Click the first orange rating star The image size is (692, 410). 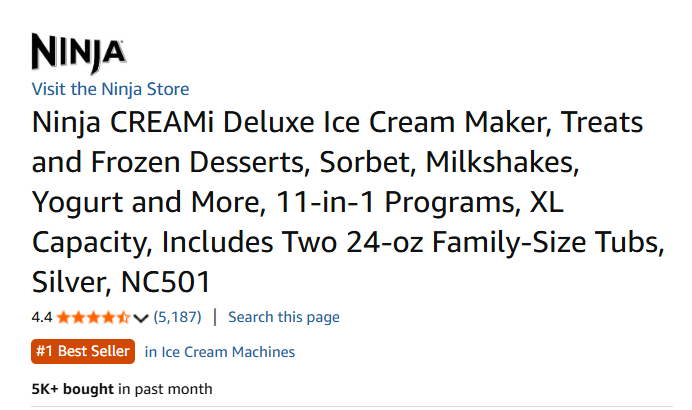64,318
